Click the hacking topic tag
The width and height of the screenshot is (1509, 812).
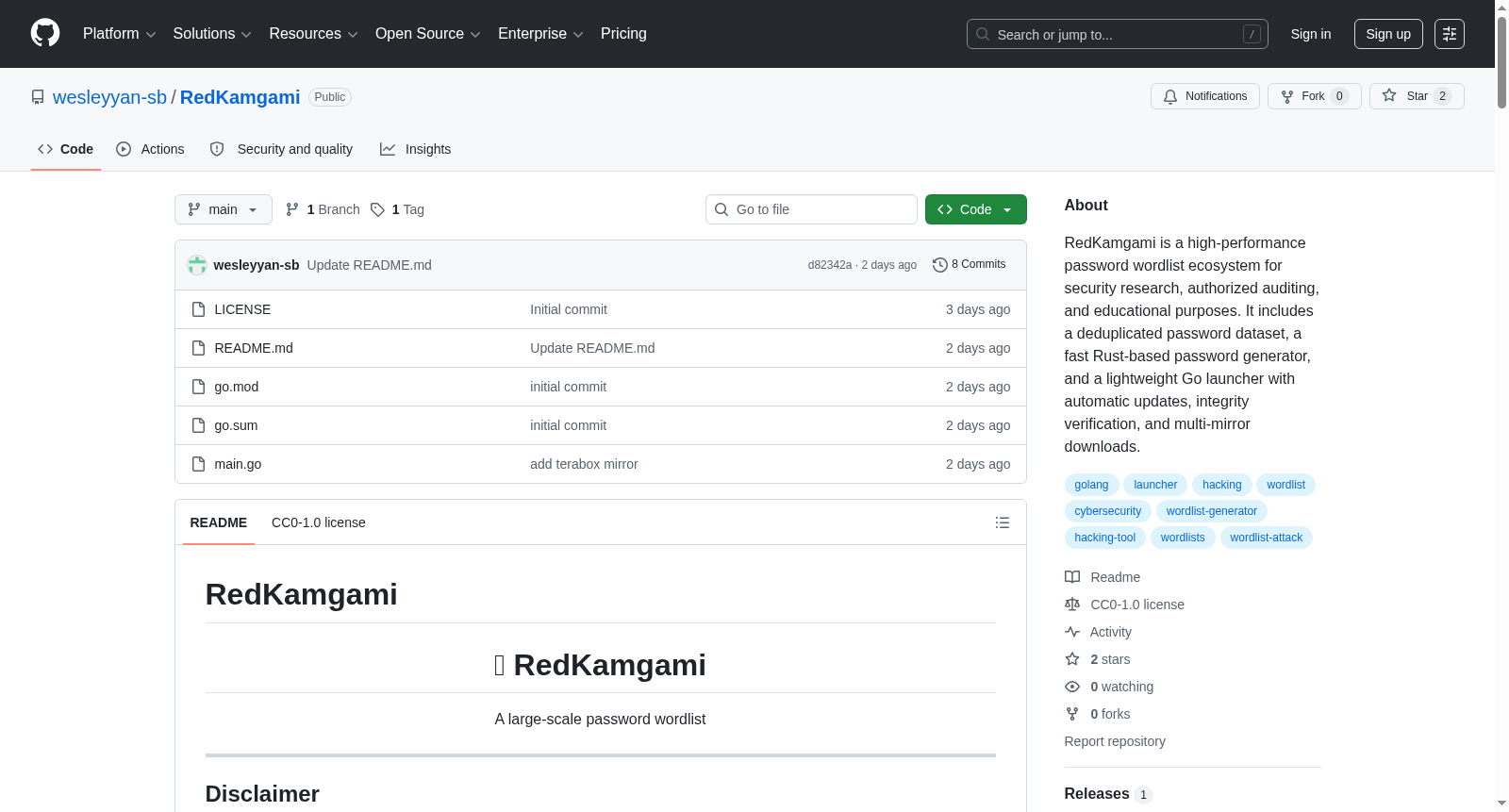pos(1222,485)
